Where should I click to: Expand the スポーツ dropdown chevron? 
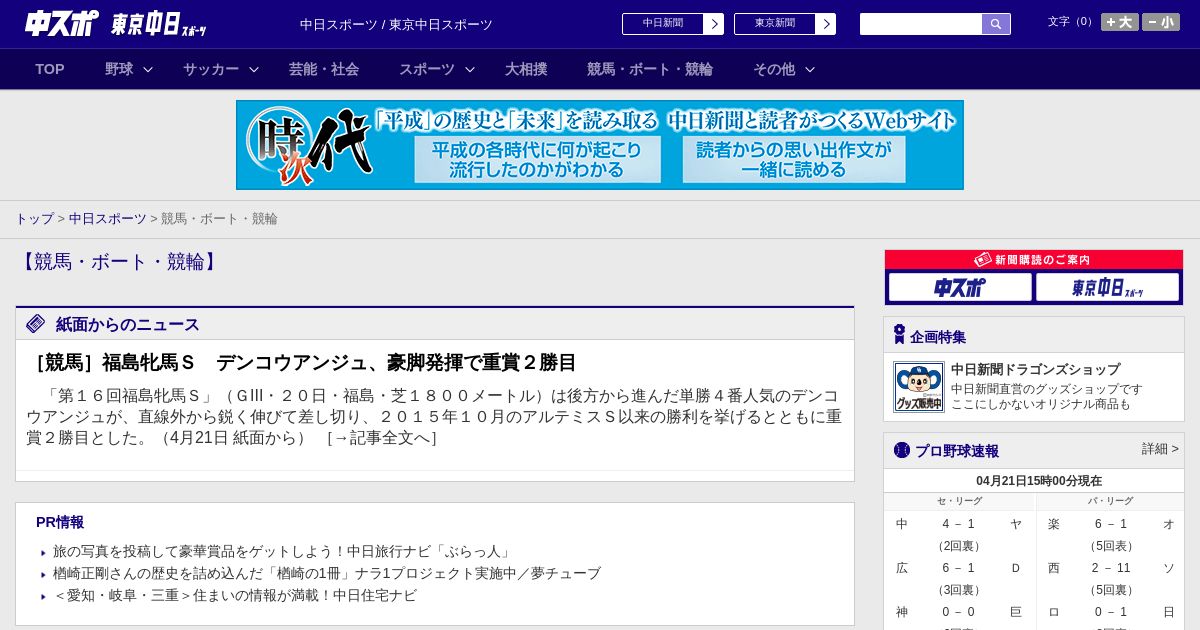[x=470, y=69]
